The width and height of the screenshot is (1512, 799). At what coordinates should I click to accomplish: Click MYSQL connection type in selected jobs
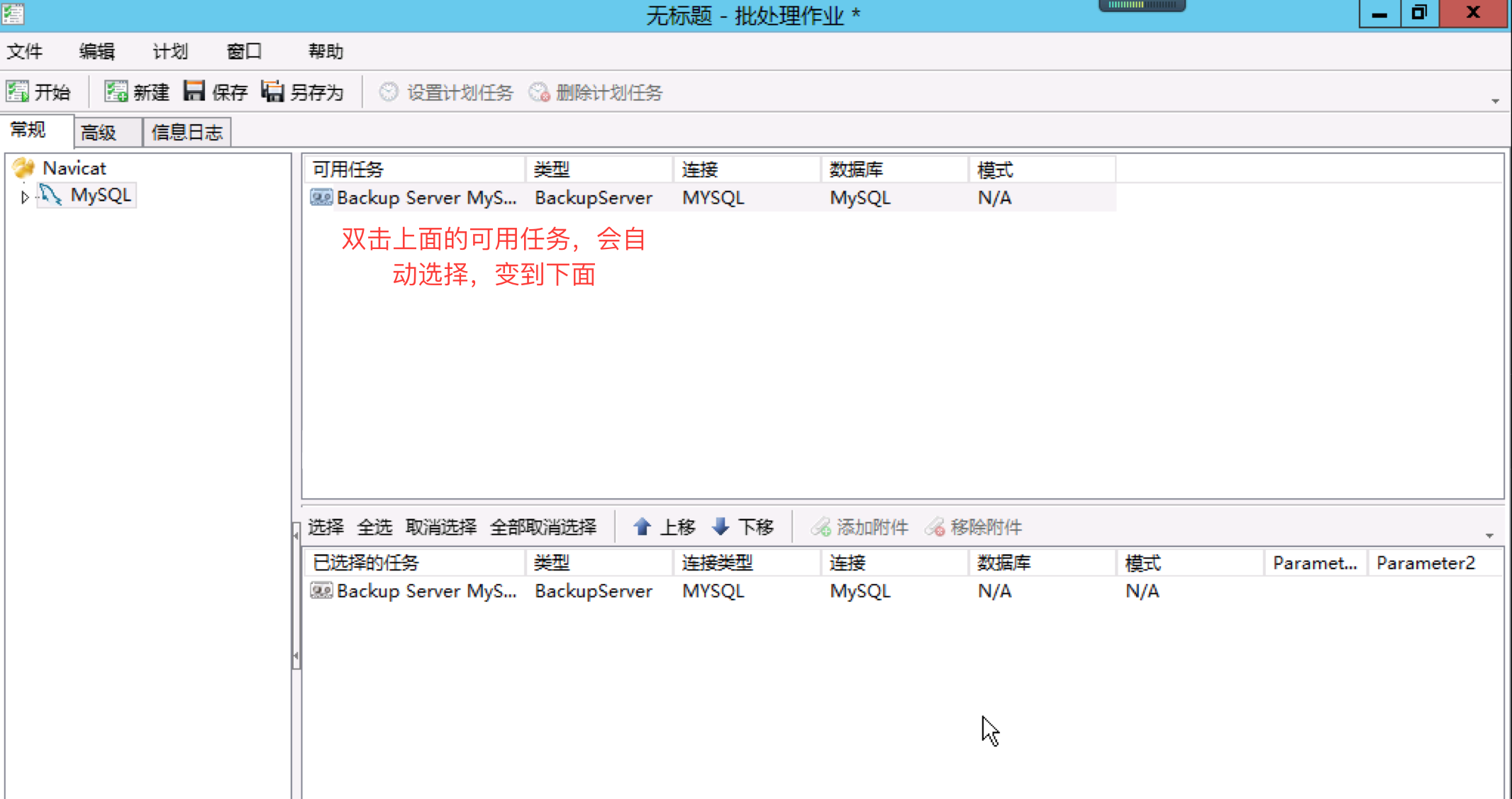pos(713,591)
